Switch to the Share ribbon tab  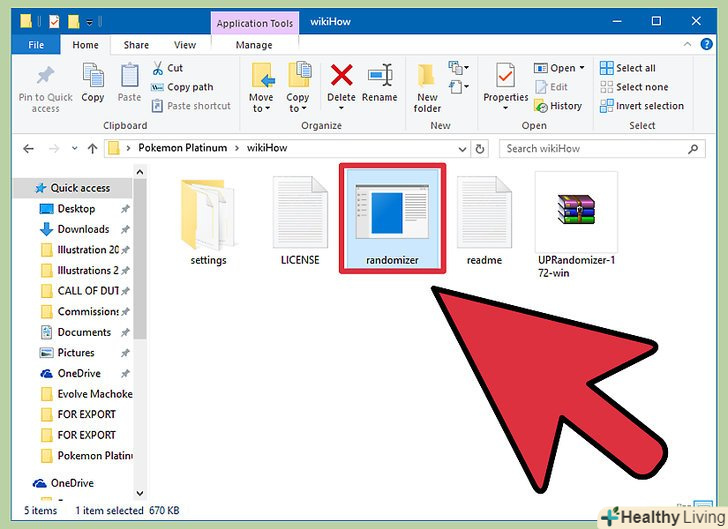coord(136,45)
